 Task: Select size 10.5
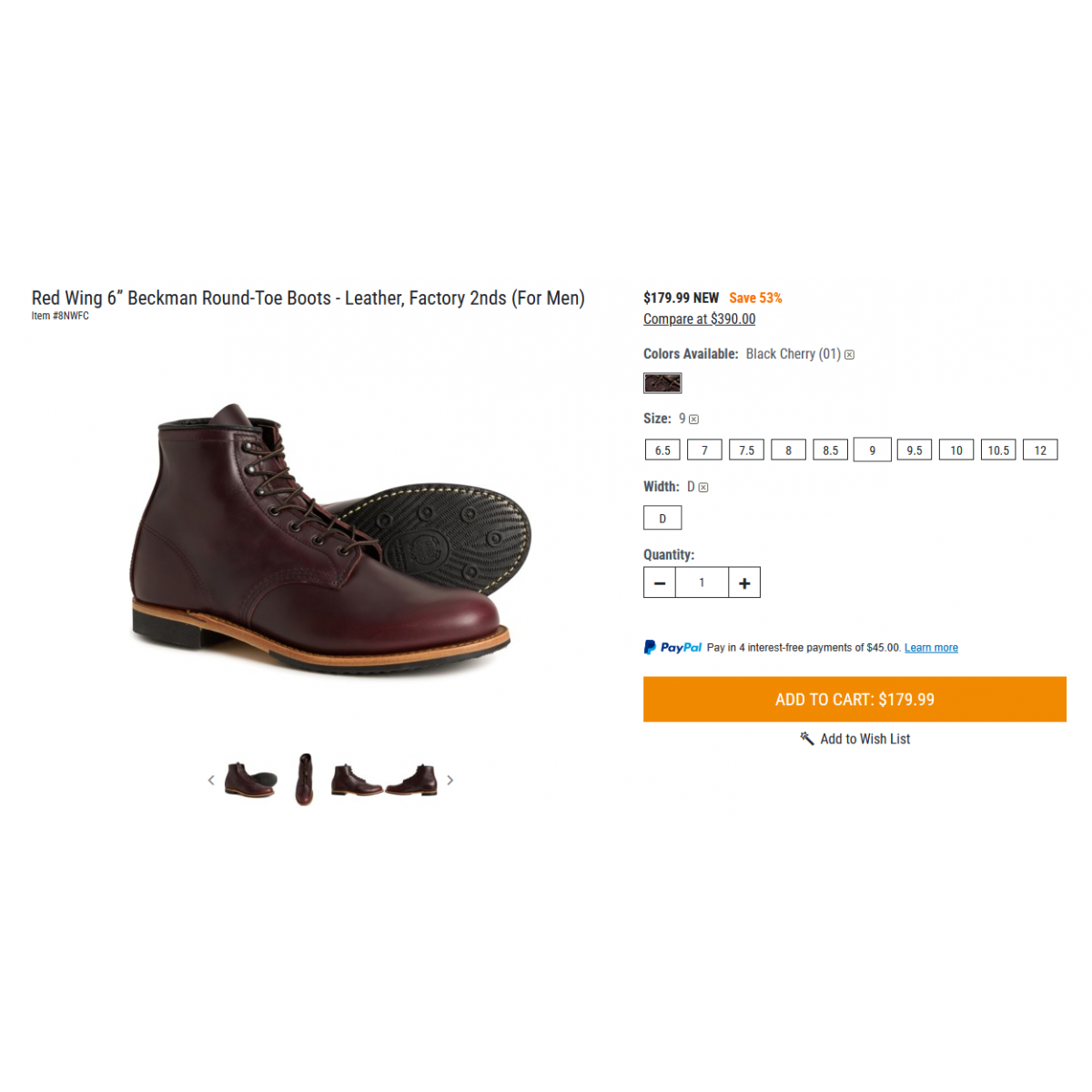pos(998,450)
